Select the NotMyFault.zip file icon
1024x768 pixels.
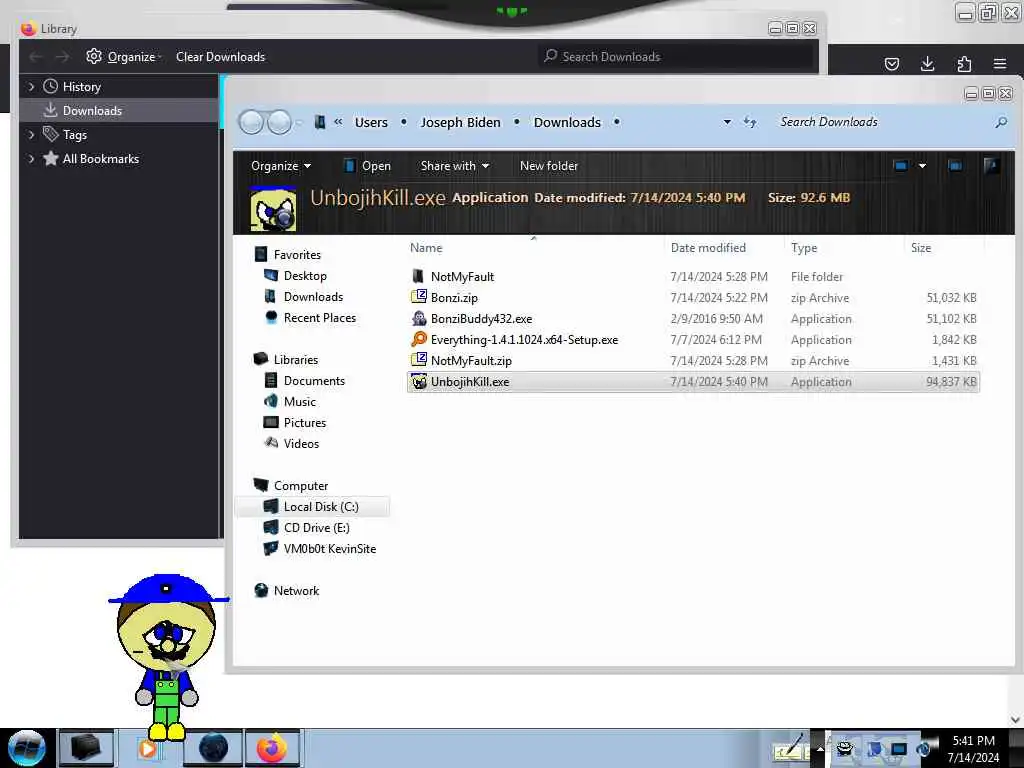click(419, 360)
